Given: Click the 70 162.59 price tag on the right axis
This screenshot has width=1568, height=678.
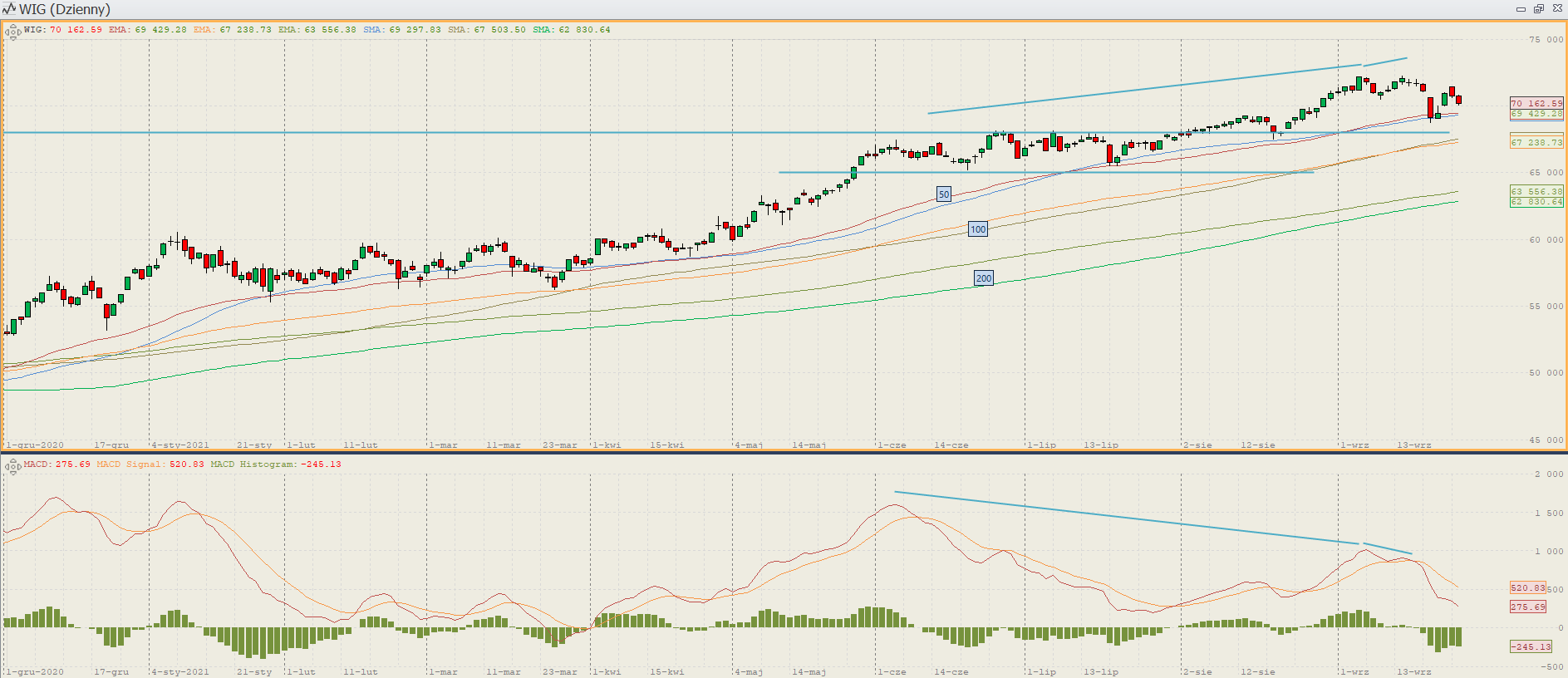Looking at the screenshot, I should coord(1536,103).
